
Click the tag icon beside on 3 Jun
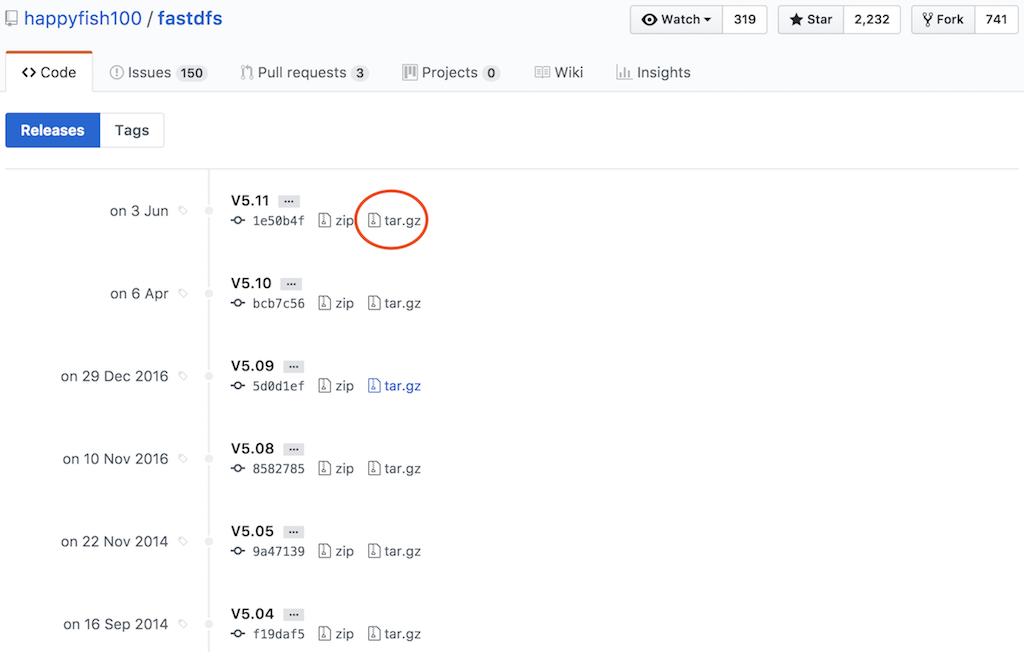183,211
